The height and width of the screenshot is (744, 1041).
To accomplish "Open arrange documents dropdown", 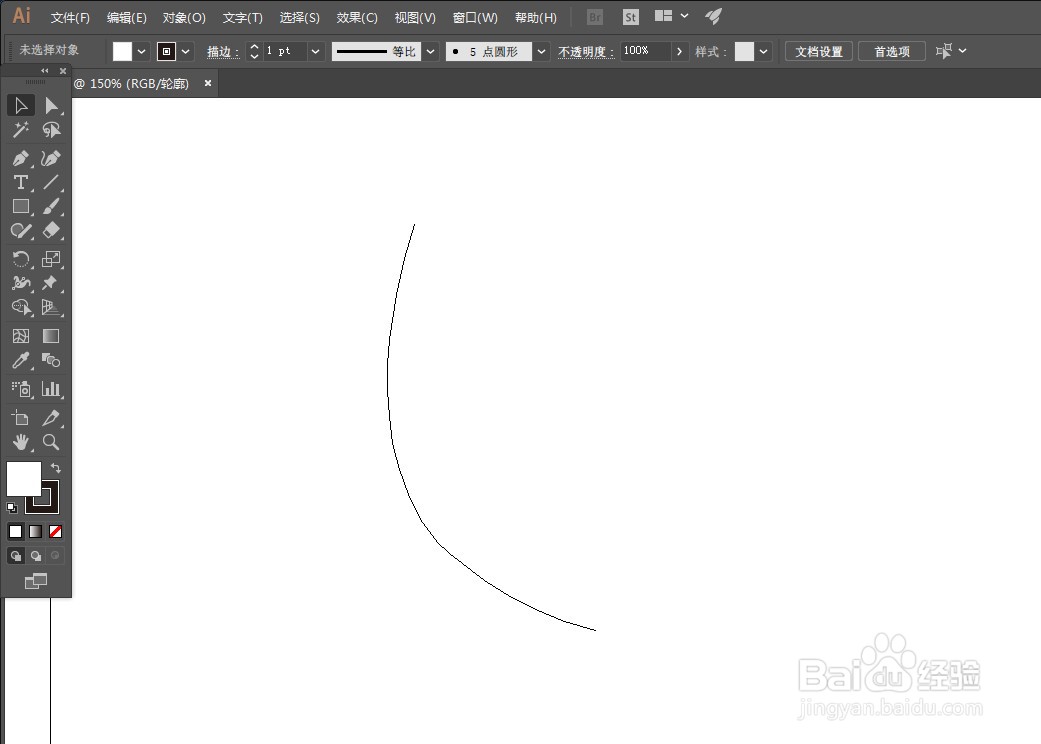I will click(x=672, y=16).
